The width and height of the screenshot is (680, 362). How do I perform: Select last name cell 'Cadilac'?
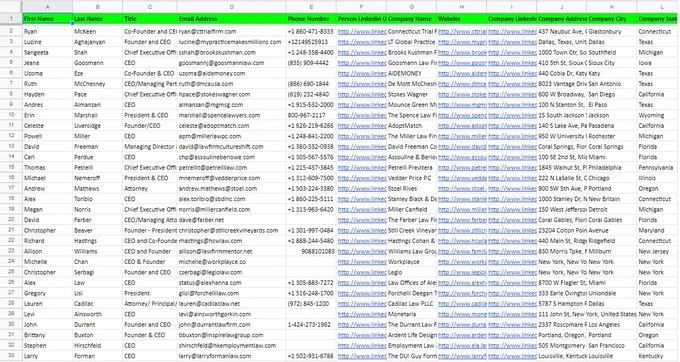tap(98, 303)
